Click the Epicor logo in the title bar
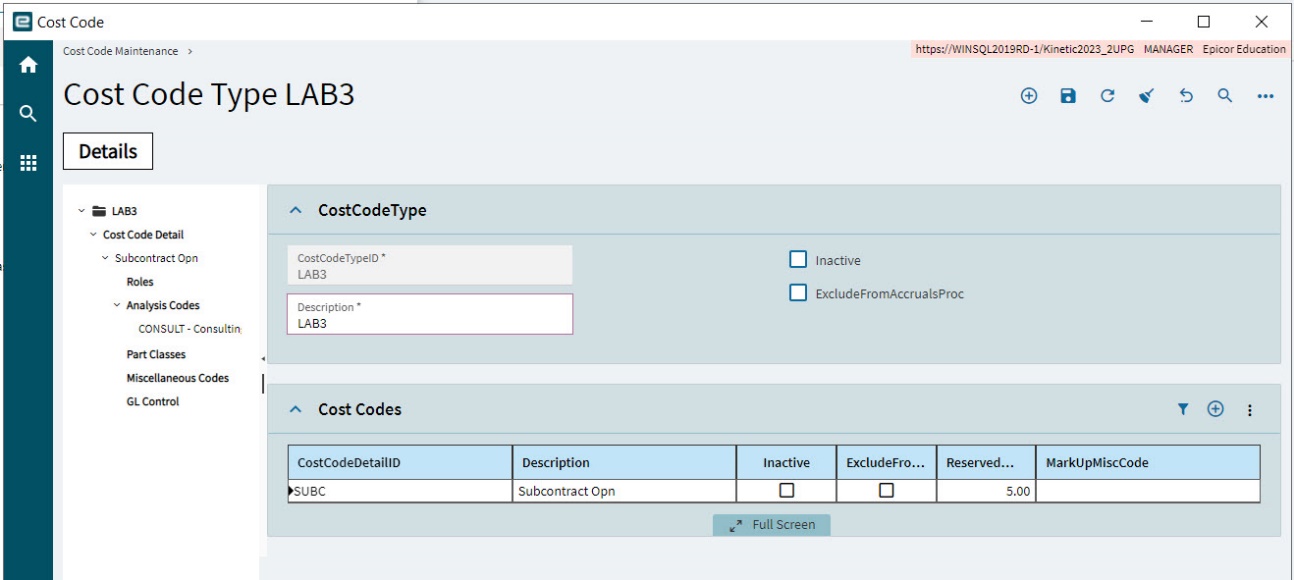The image size is (1294, 580). click(22, 21)
